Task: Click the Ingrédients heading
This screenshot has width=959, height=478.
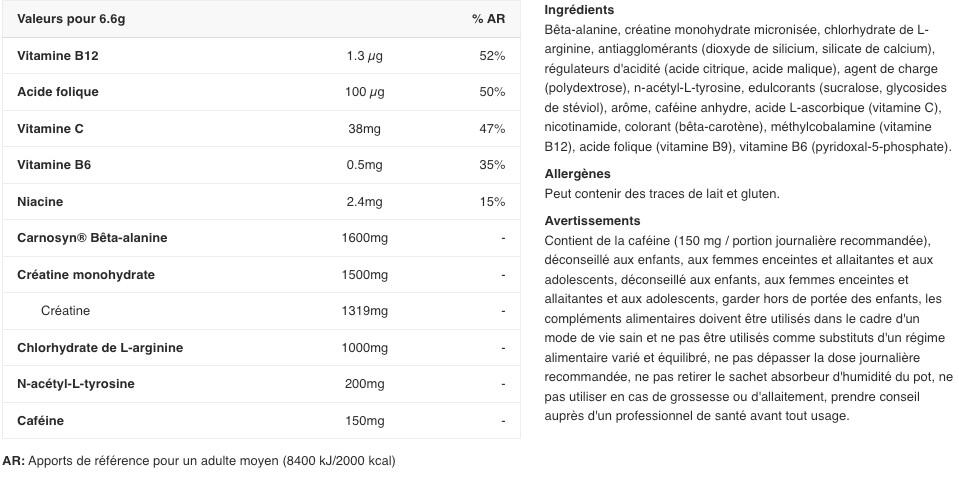Action: point(579,10)
